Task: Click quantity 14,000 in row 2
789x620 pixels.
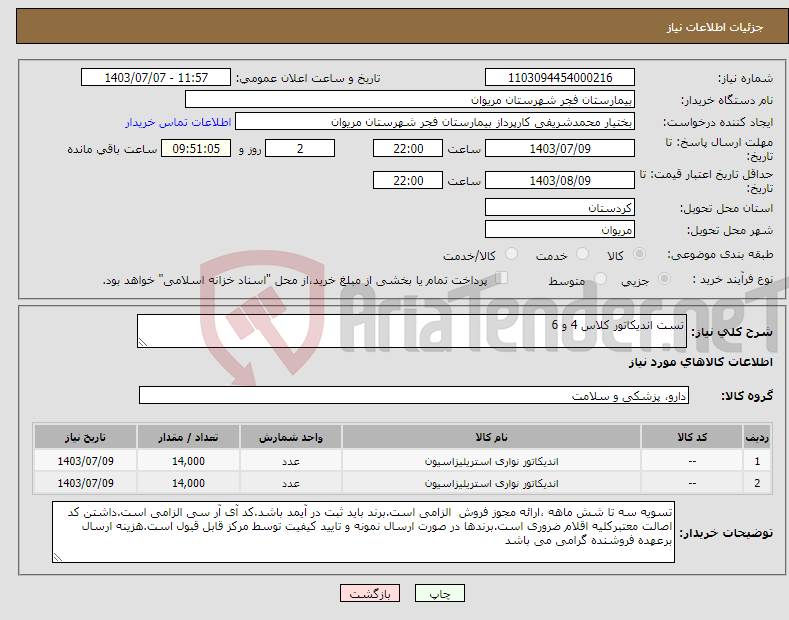Action: pyautogui.click(x=188, y=483)
